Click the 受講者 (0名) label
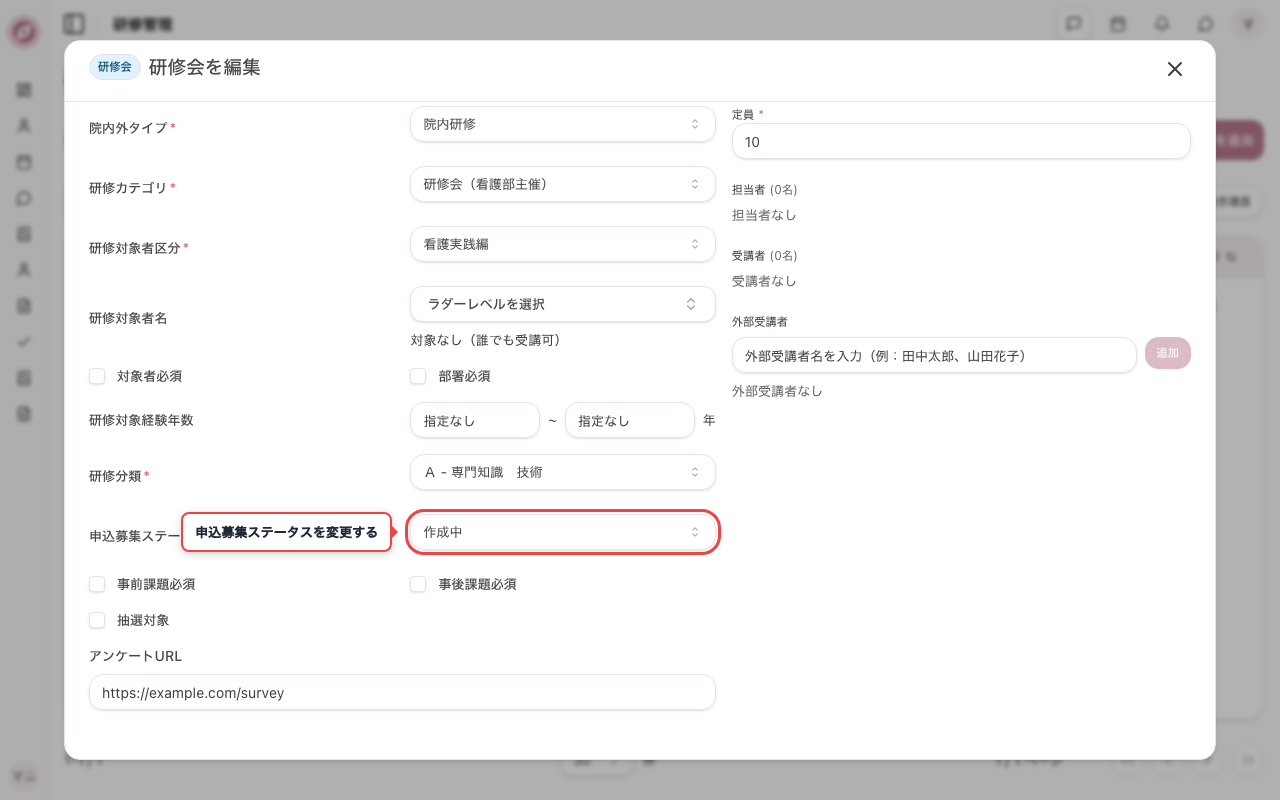The width and height of the screenshot is (1280, 800). pos(764,255)
